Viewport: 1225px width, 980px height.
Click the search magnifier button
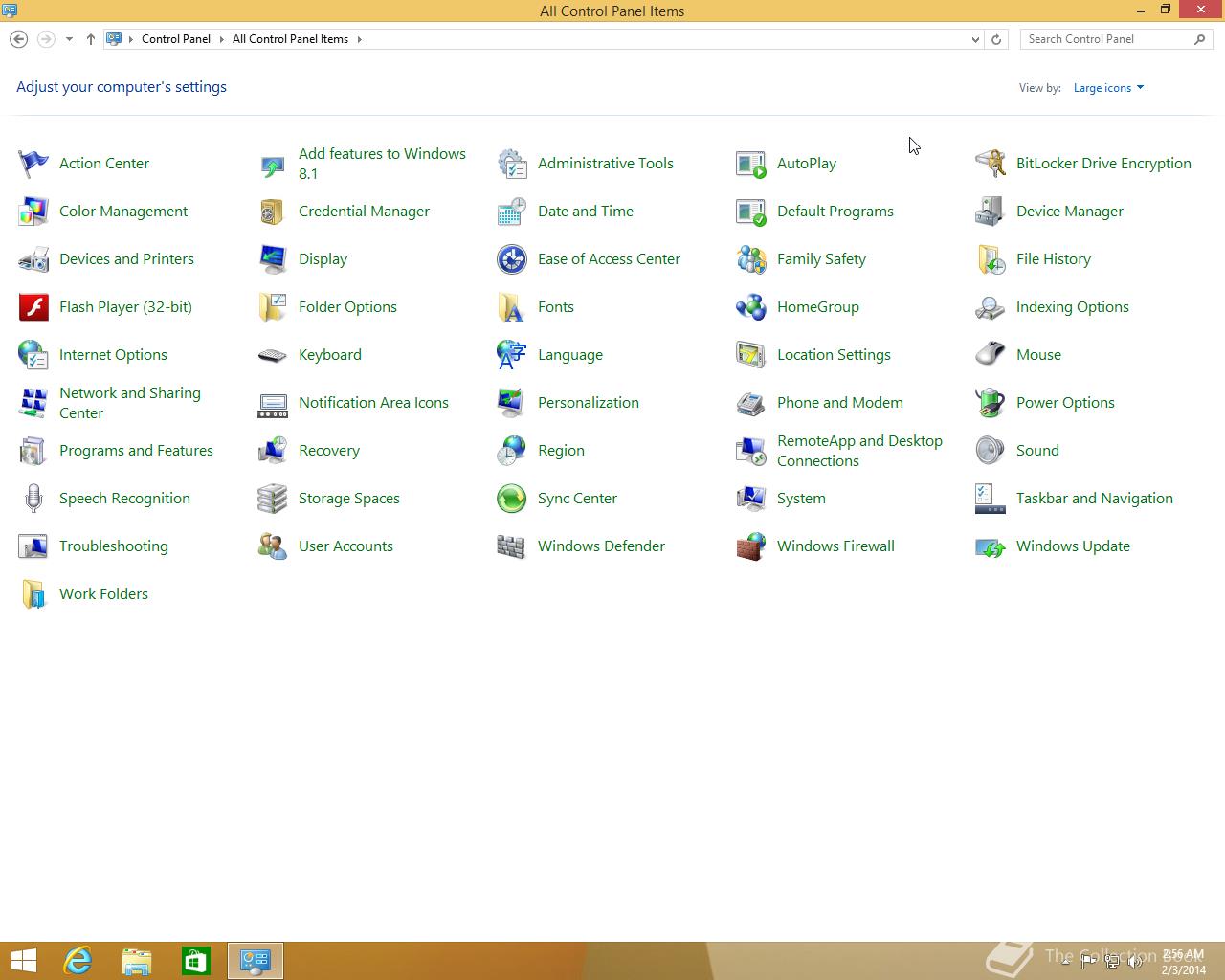[x=1200, y=39]
